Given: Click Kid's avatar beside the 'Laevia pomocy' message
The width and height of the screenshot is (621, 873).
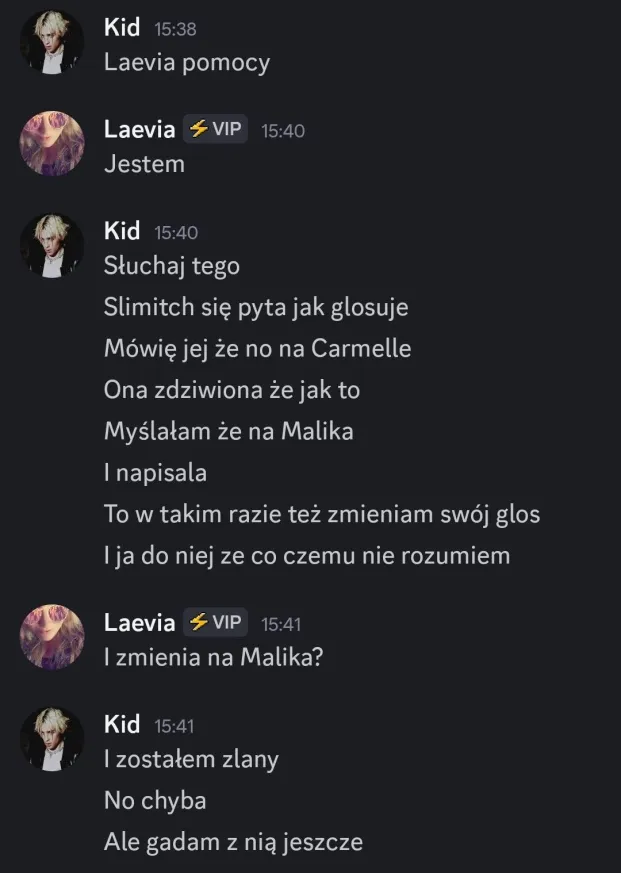Looking at the screenshot, I should 52,46.
